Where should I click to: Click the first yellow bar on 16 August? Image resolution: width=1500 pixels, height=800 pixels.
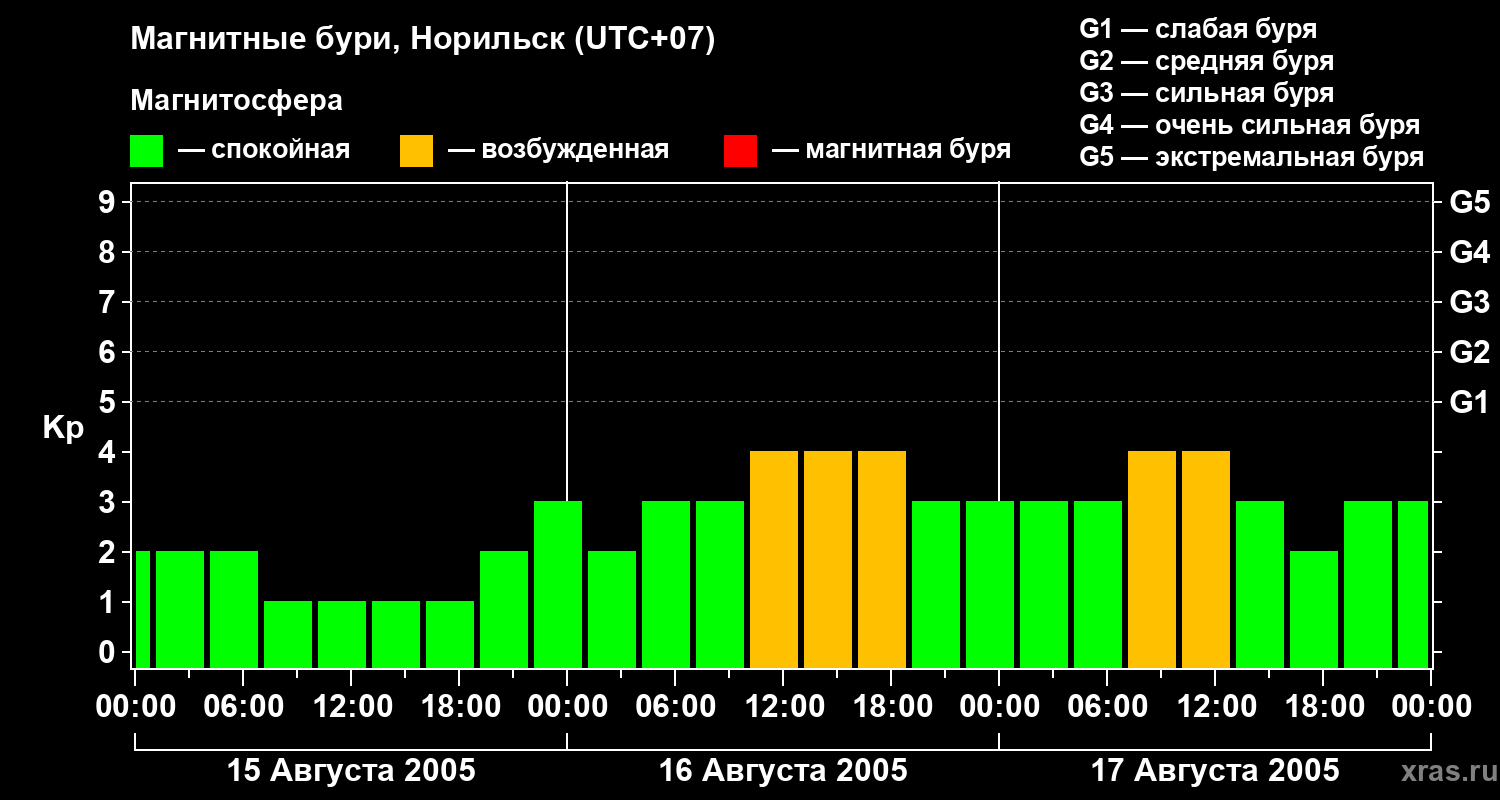pos(774,559)
